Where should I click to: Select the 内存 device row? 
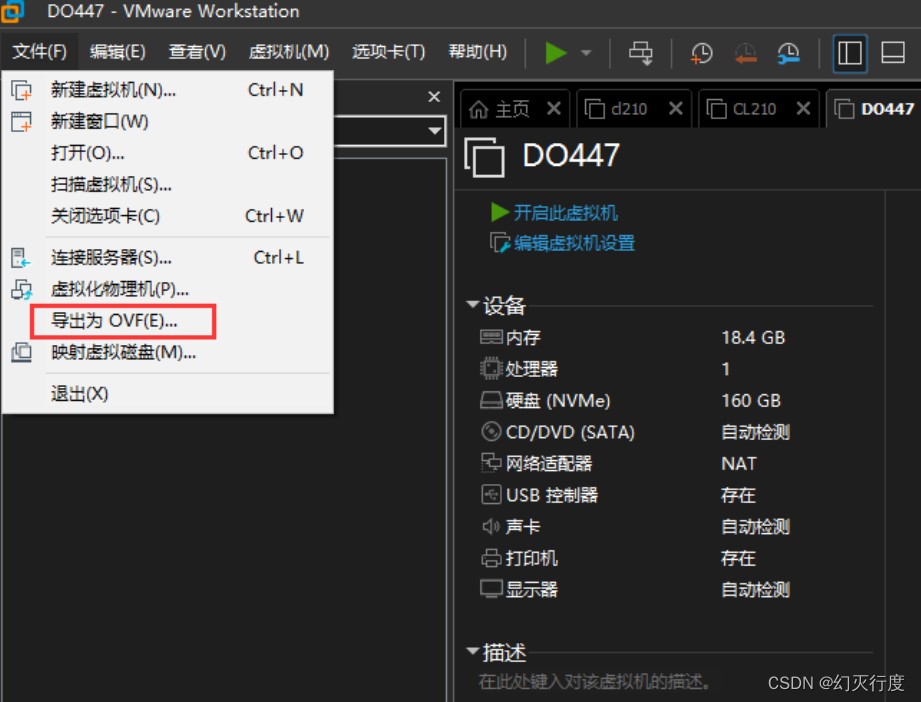coord(675,337)
